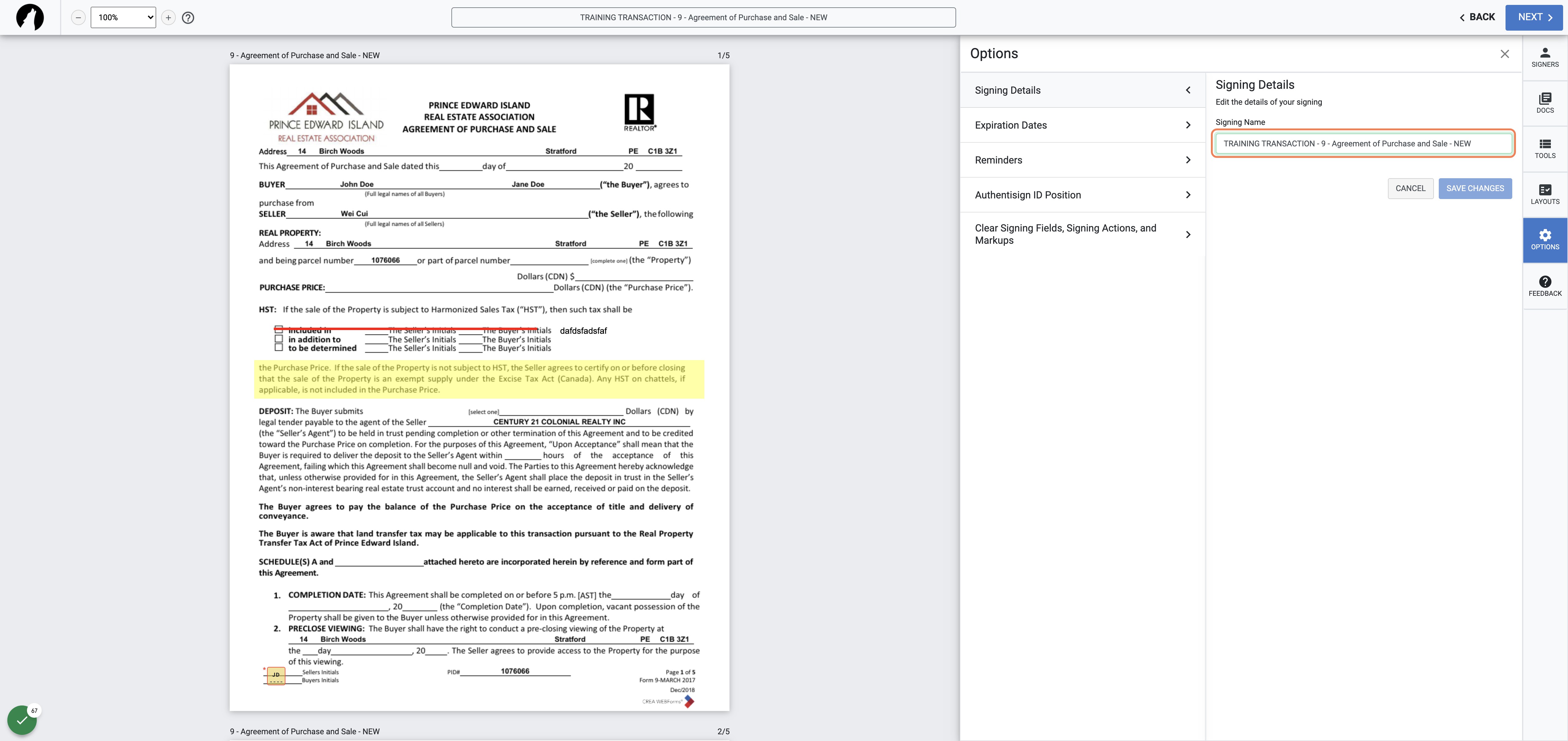
Task: Expand Clear Signing Fields, Signing Actions section
Action: pyautogui.click(x=1082, y=234)
